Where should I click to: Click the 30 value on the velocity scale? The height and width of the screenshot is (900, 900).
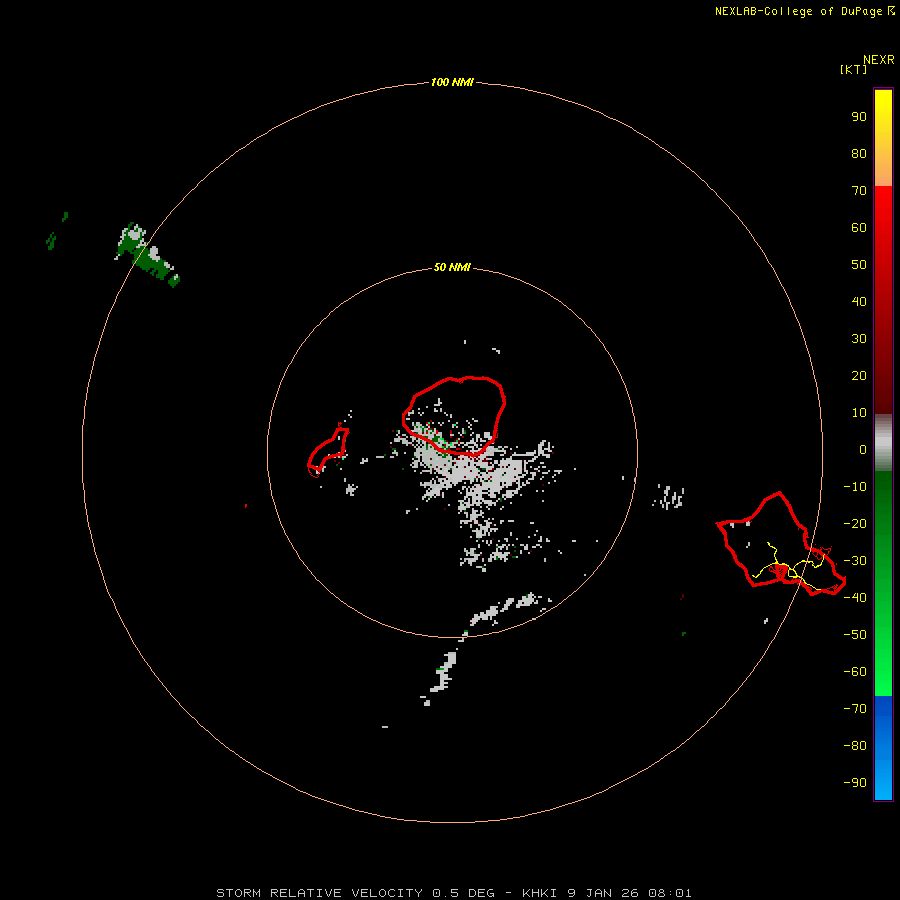point(859,339)
